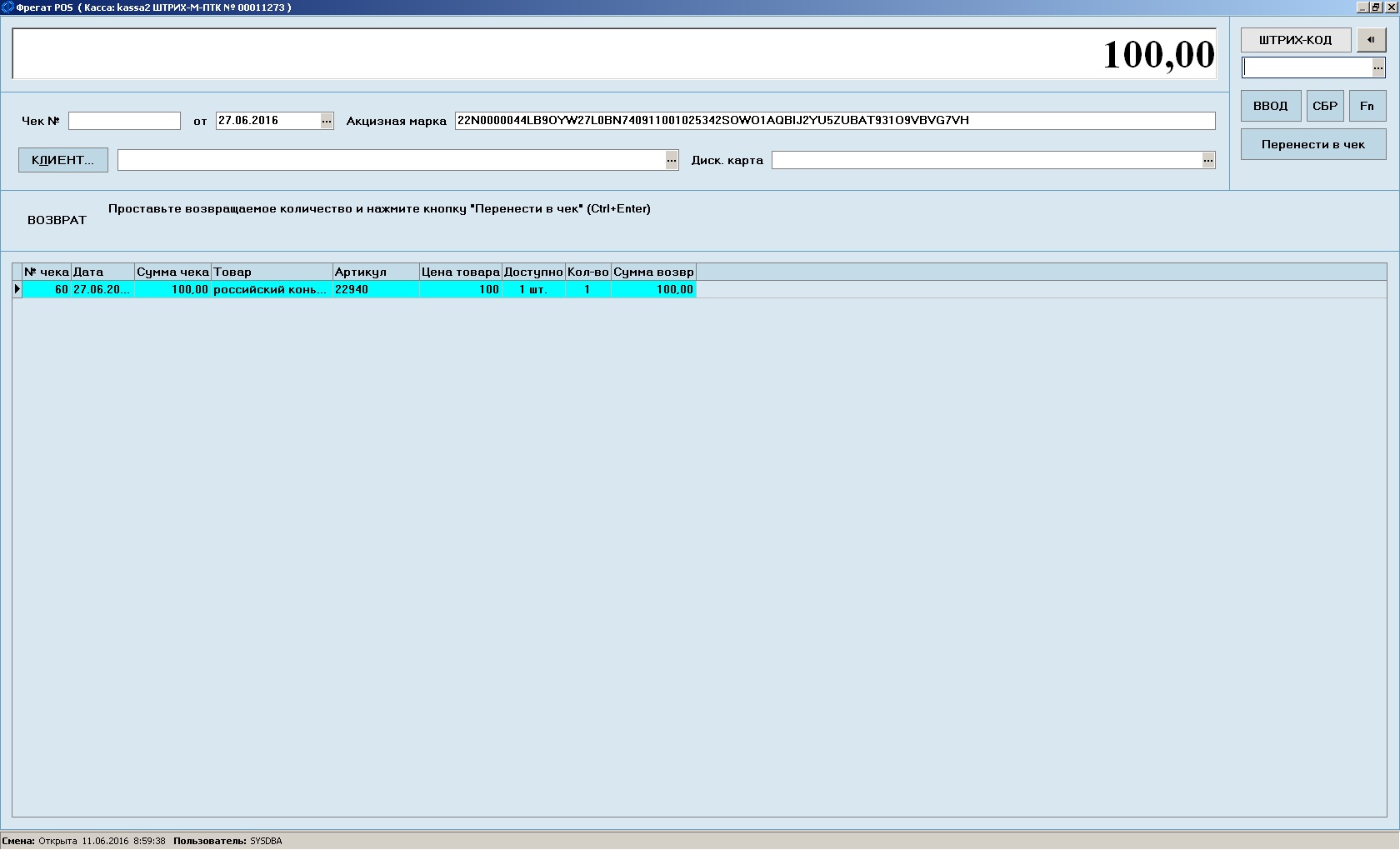Click the КЛИЕНТ... button

coord(63,160)
